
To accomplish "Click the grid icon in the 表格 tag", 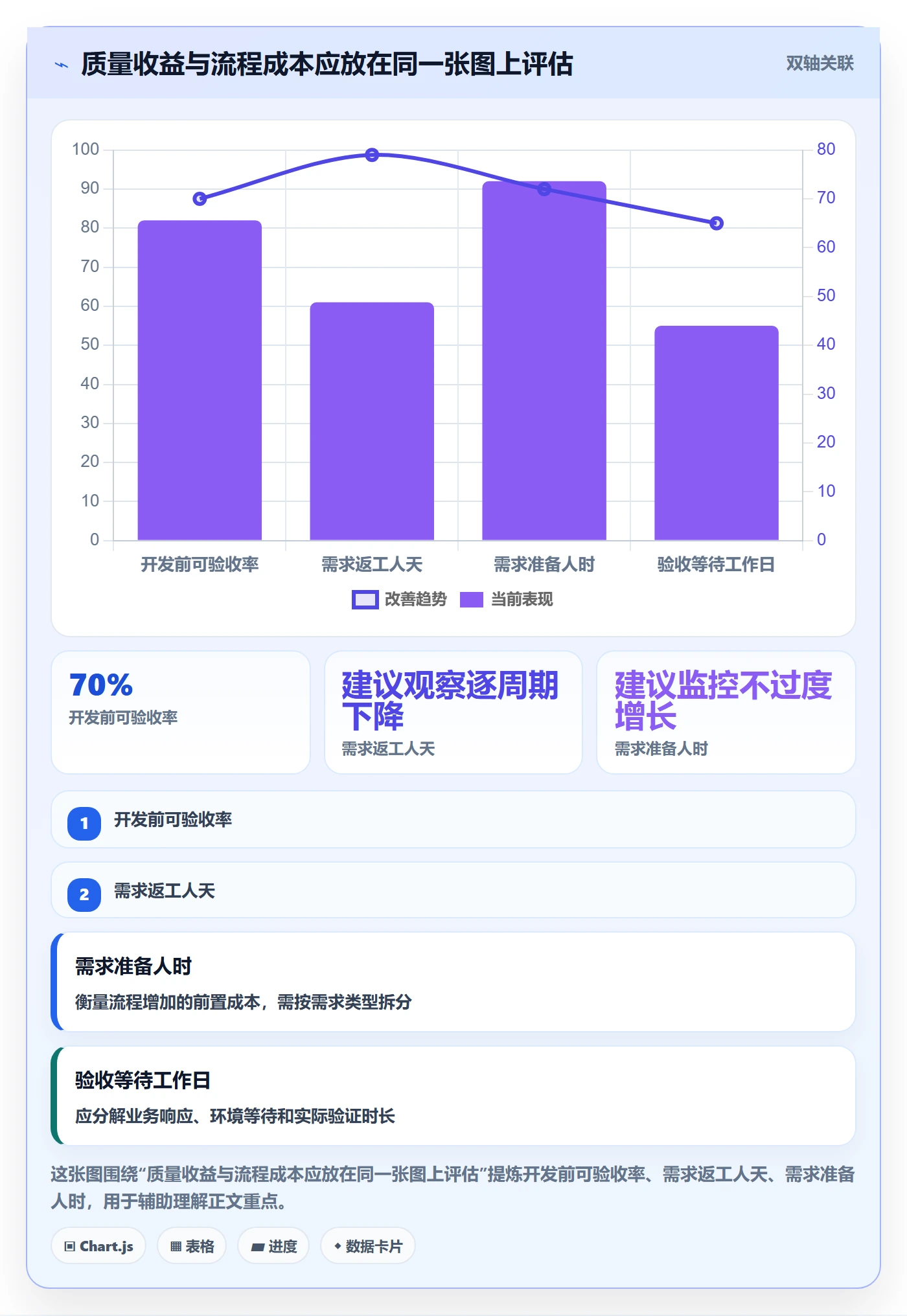I will coord(176,1247).
